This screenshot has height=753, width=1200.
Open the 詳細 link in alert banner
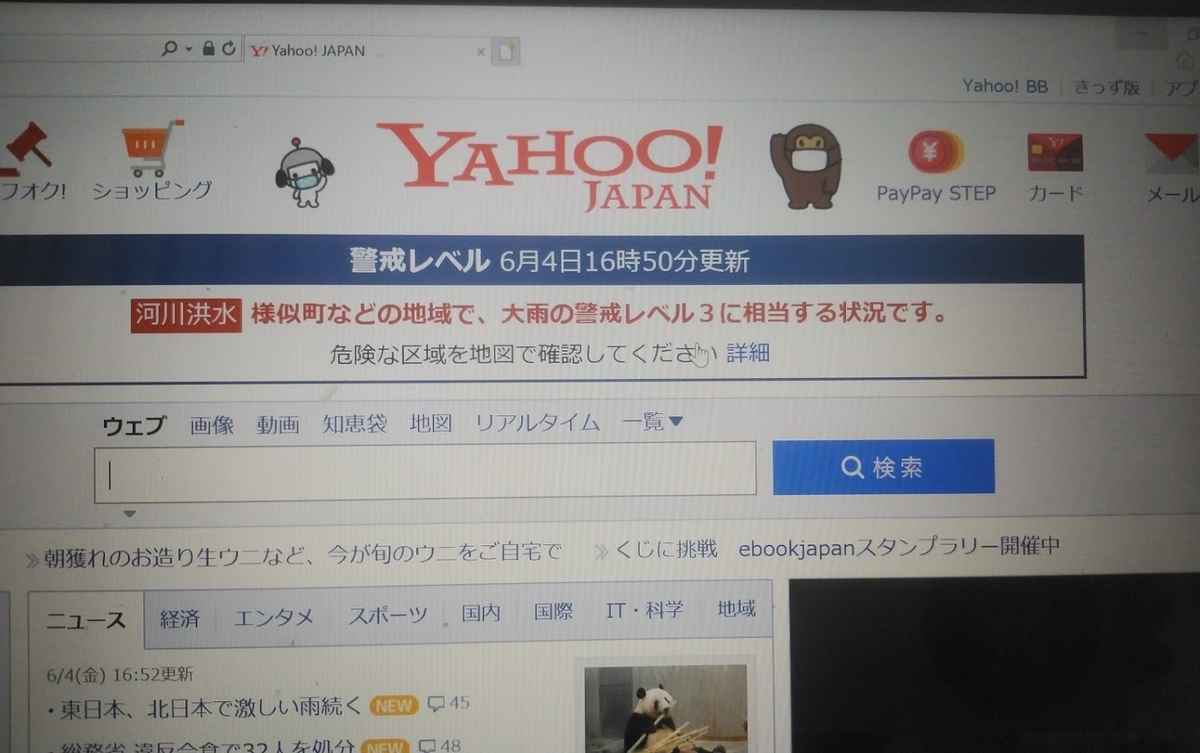click(x=748, y=353)
